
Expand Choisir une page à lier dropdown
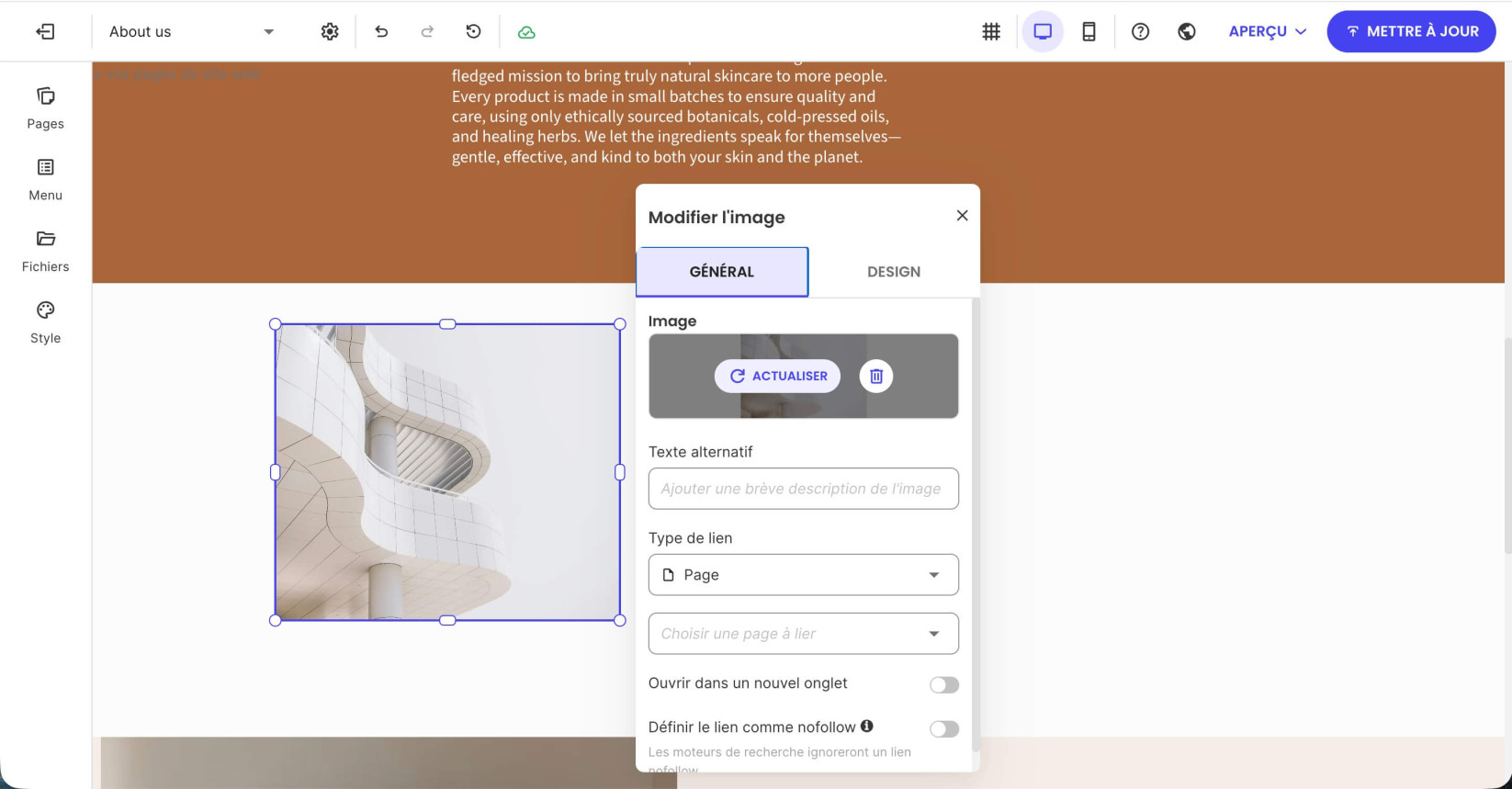(804, 634)
